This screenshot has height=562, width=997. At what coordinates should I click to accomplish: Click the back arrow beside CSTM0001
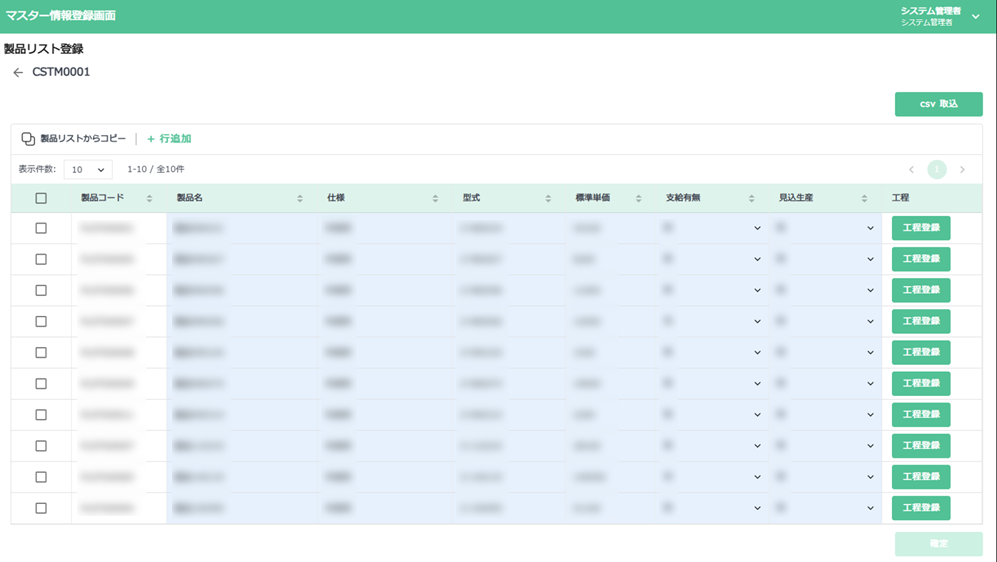18,73
